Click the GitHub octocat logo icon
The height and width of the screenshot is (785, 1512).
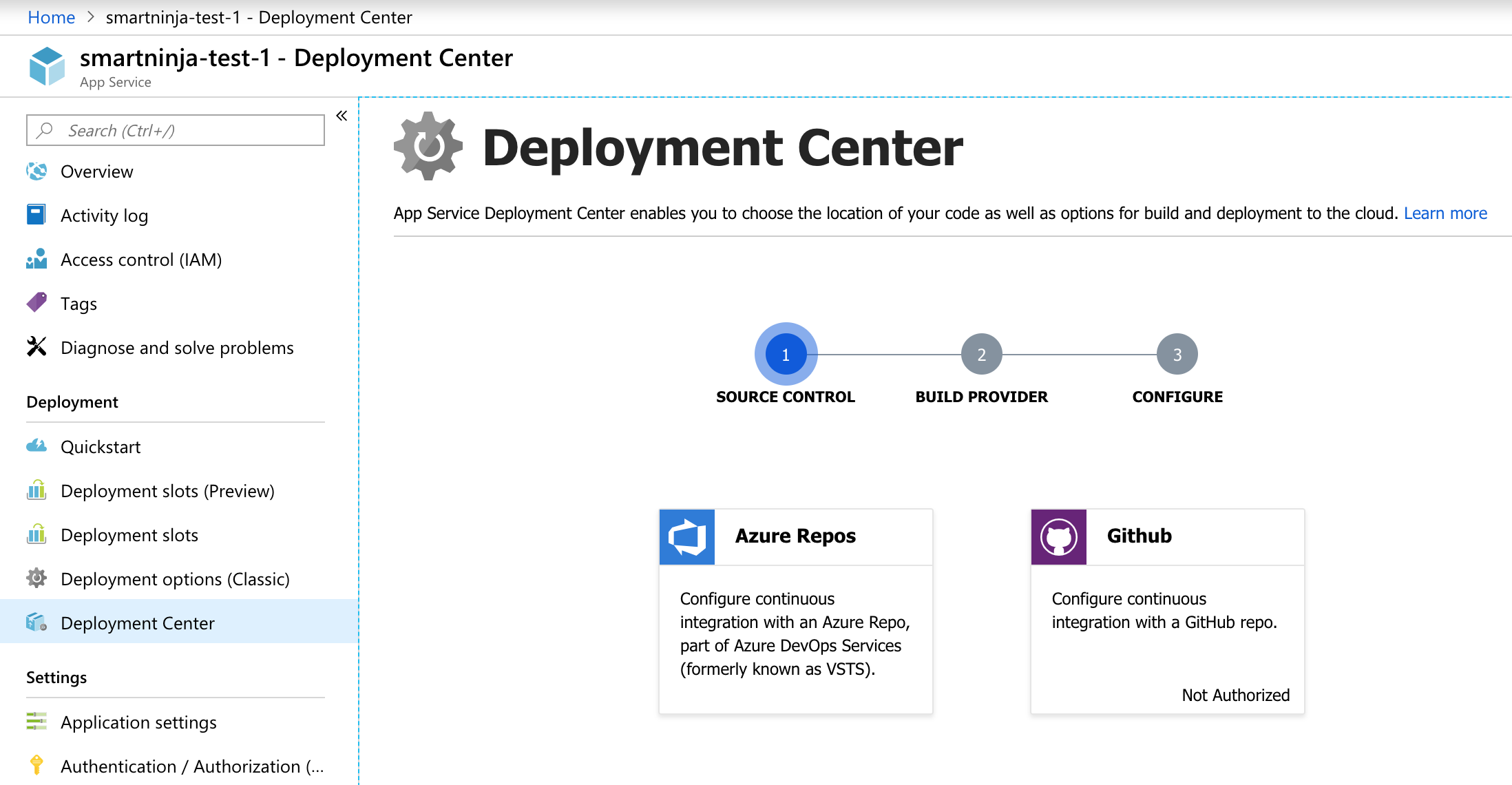1058,537
